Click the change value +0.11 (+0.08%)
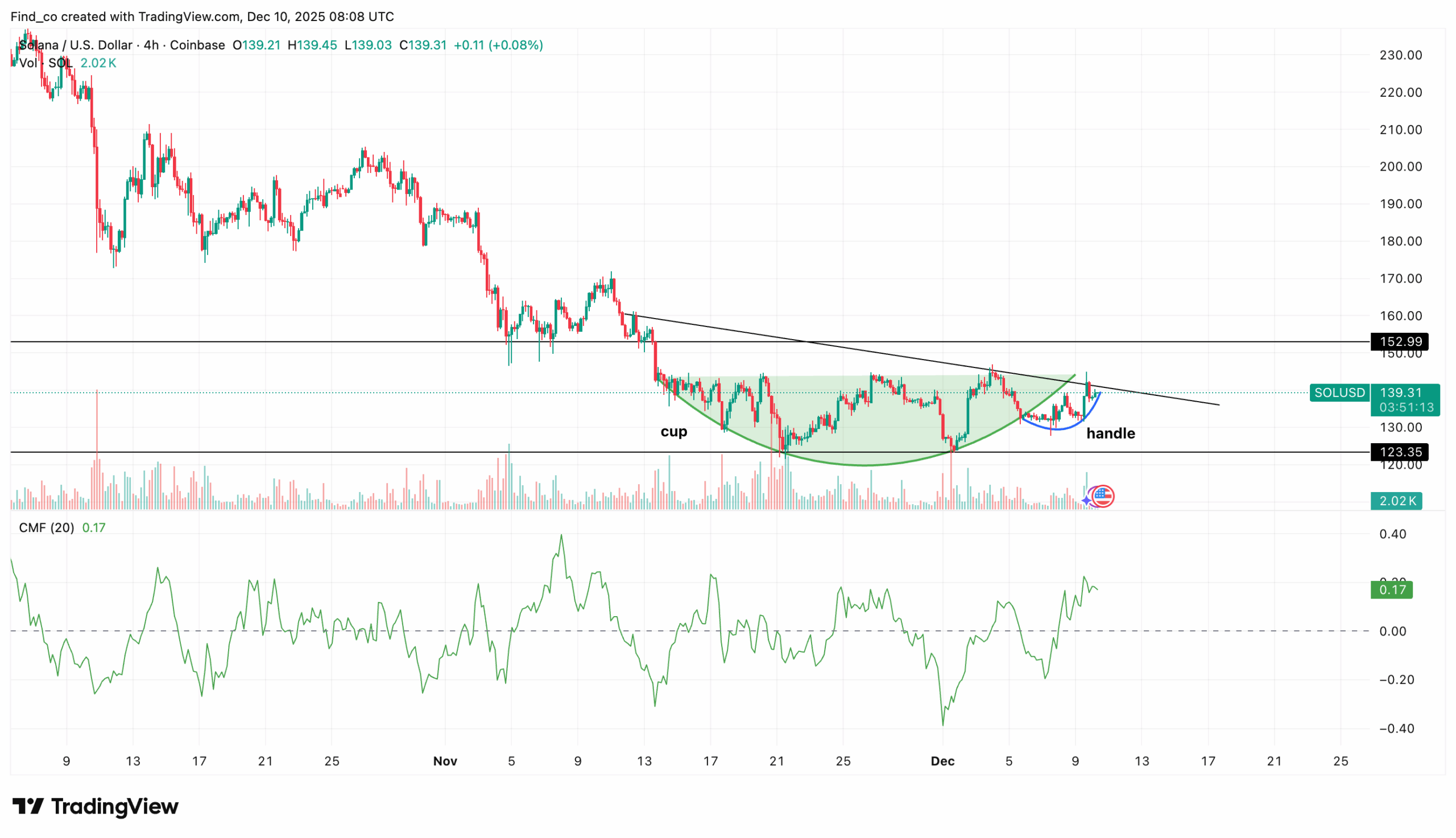Image resolution: width=1456 pixels, height=838 pixels. tap(498, 45)
